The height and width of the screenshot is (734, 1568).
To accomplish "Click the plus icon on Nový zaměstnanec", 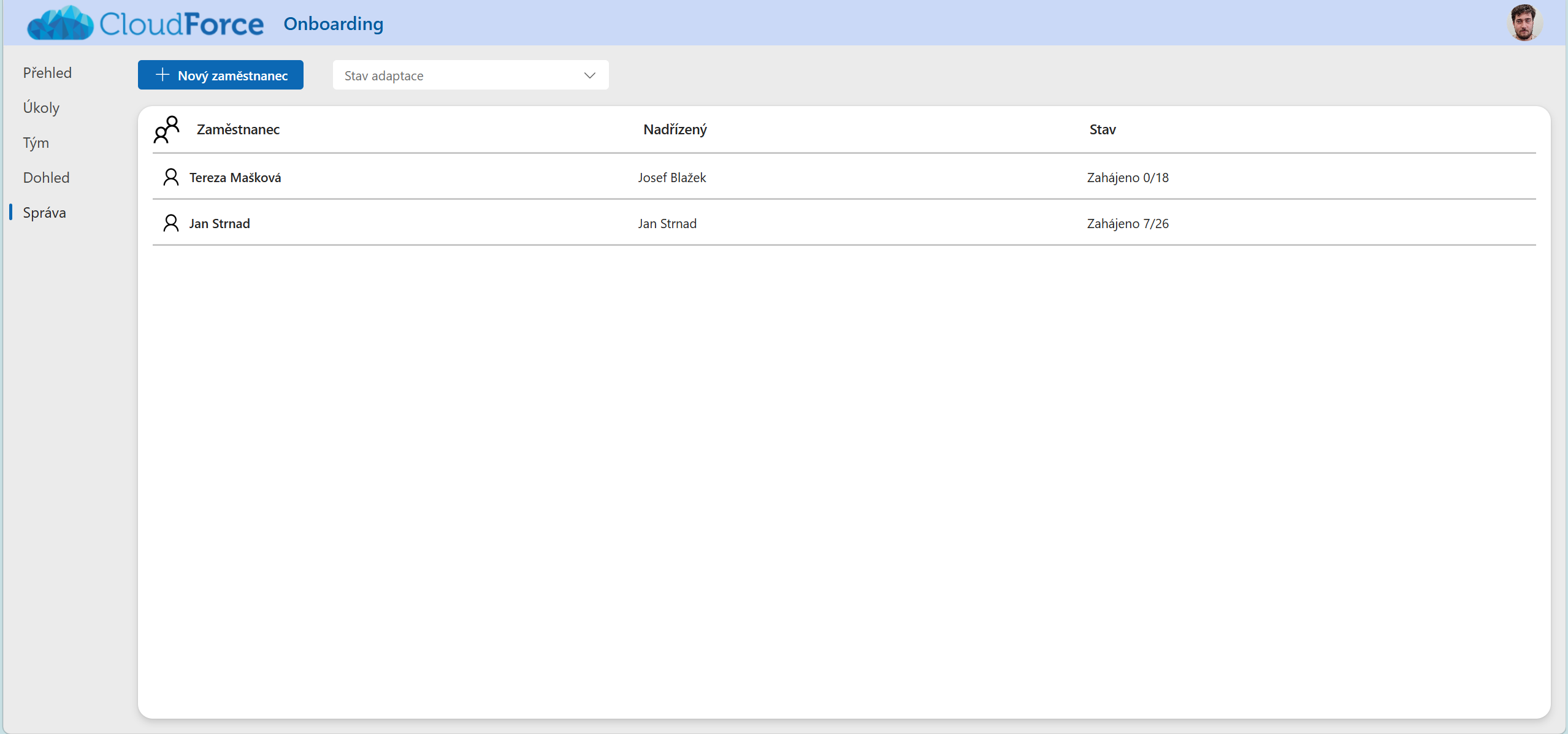I will coord(163,75).
